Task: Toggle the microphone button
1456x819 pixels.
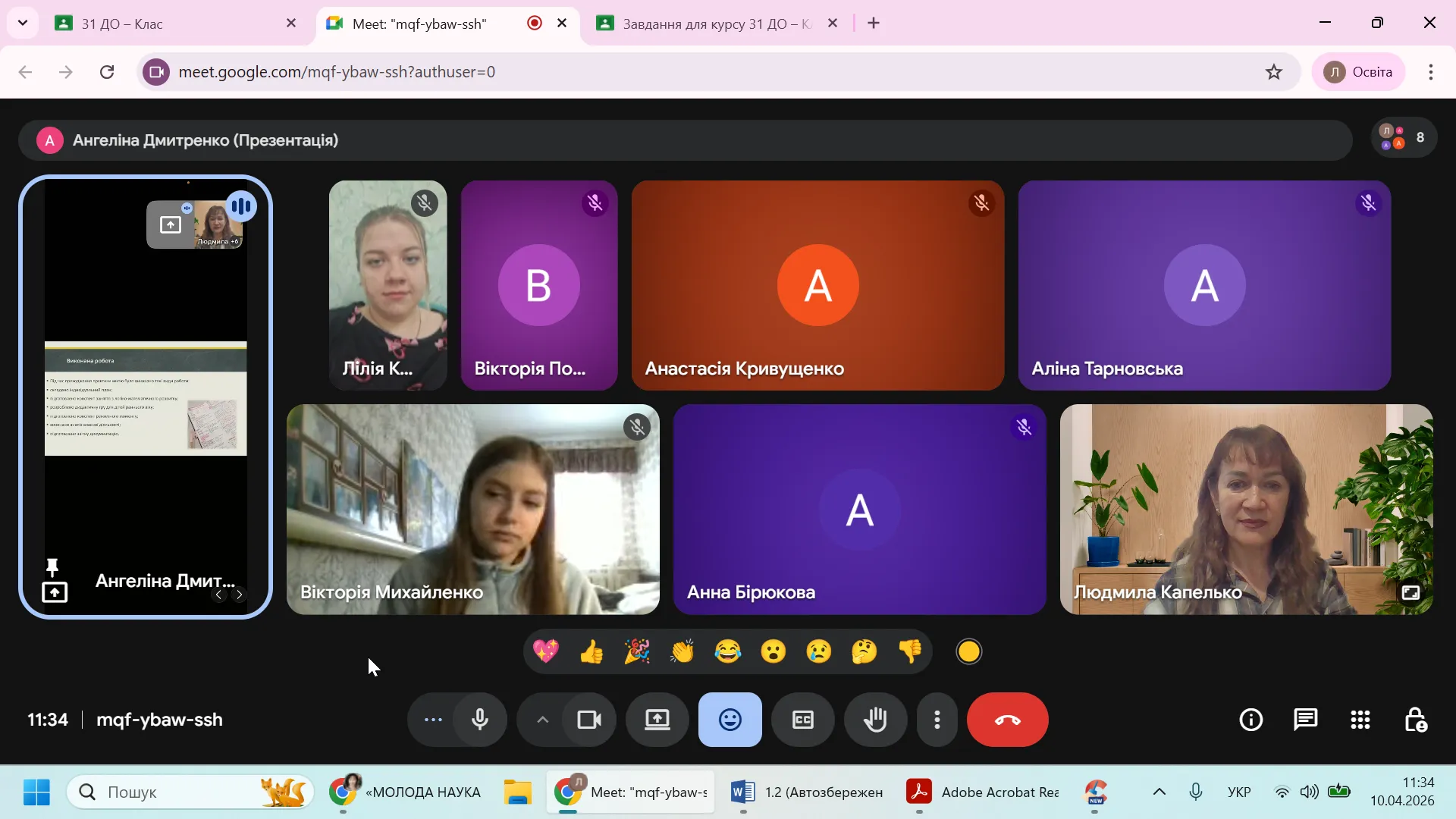Action: point(480,720)
